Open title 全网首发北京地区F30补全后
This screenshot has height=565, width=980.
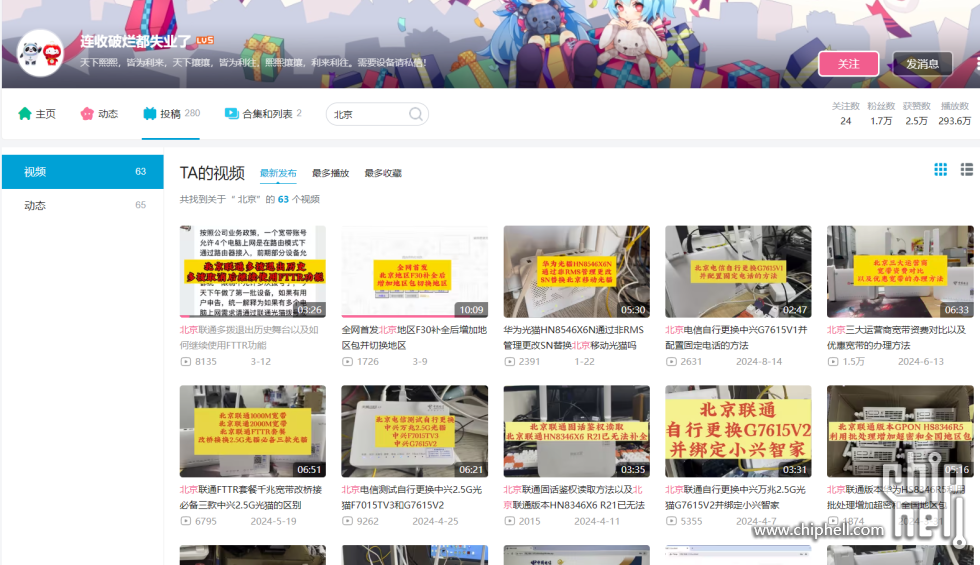coord(414,338)
